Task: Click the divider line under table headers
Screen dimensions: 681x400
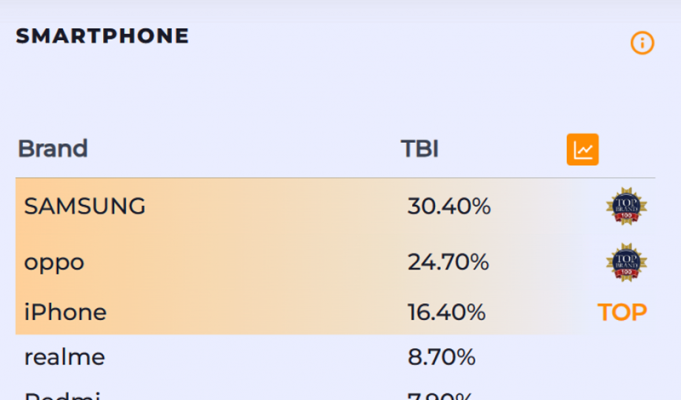Action: point(336,178)
